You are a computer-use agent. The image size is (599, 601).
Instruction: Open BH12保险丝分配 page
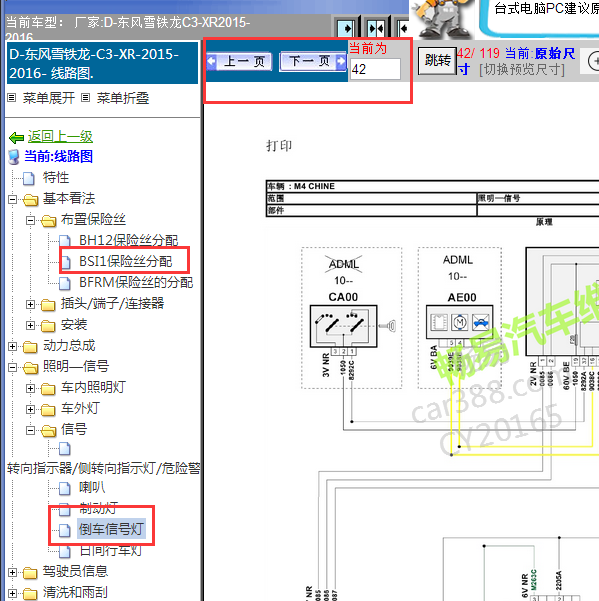pyautogui.click(x=128, y=240)
